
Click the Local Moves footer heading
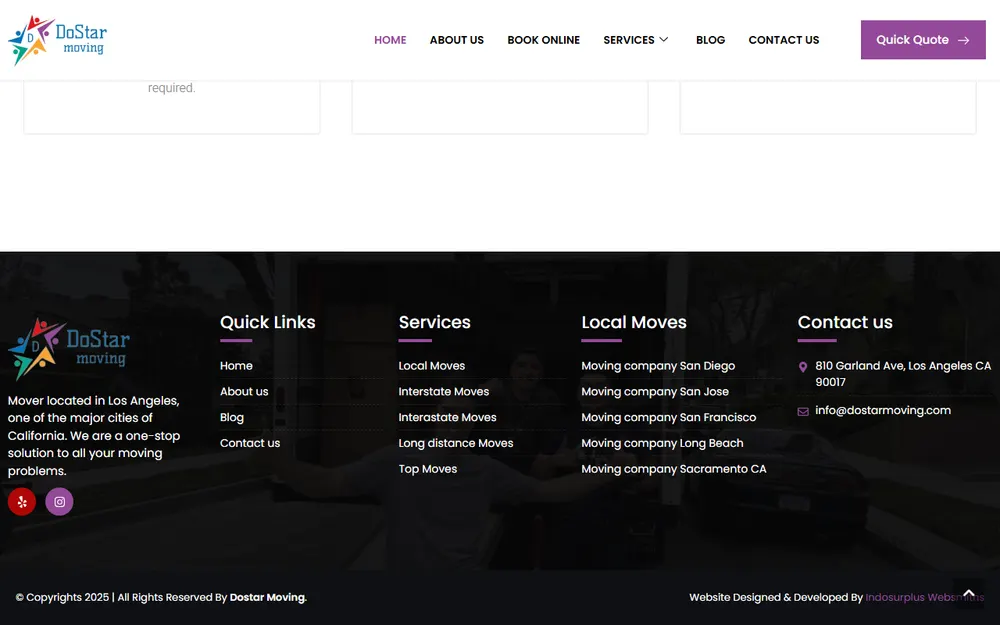click(634, 322)
